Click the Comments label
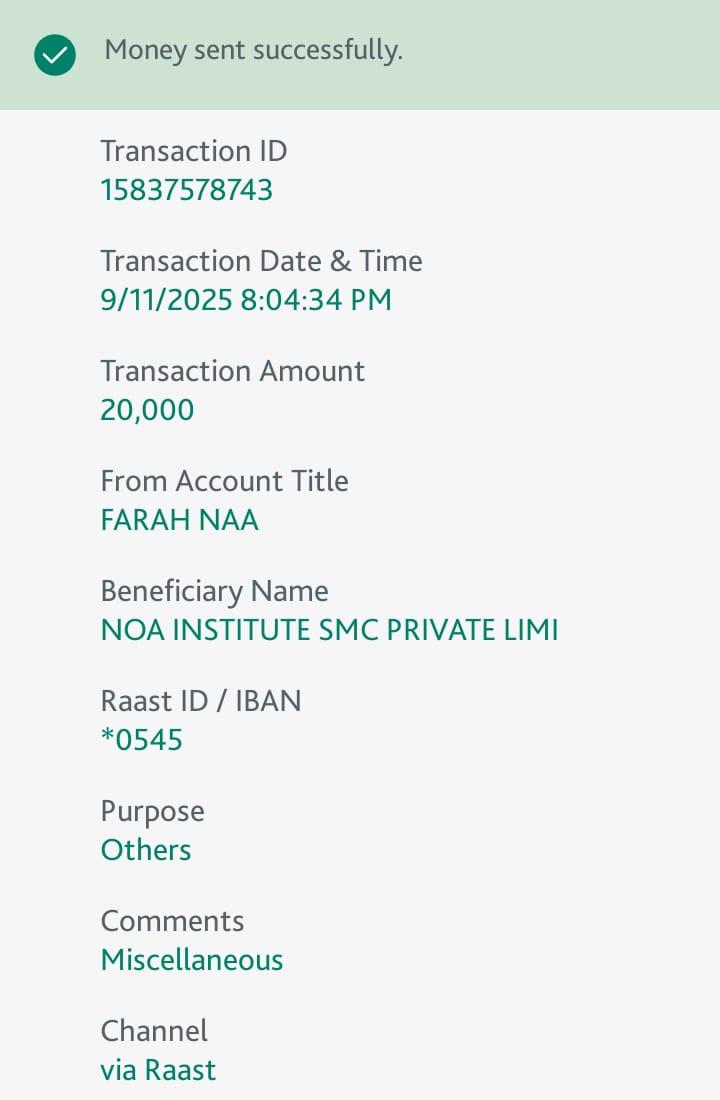 click(172, 921)
